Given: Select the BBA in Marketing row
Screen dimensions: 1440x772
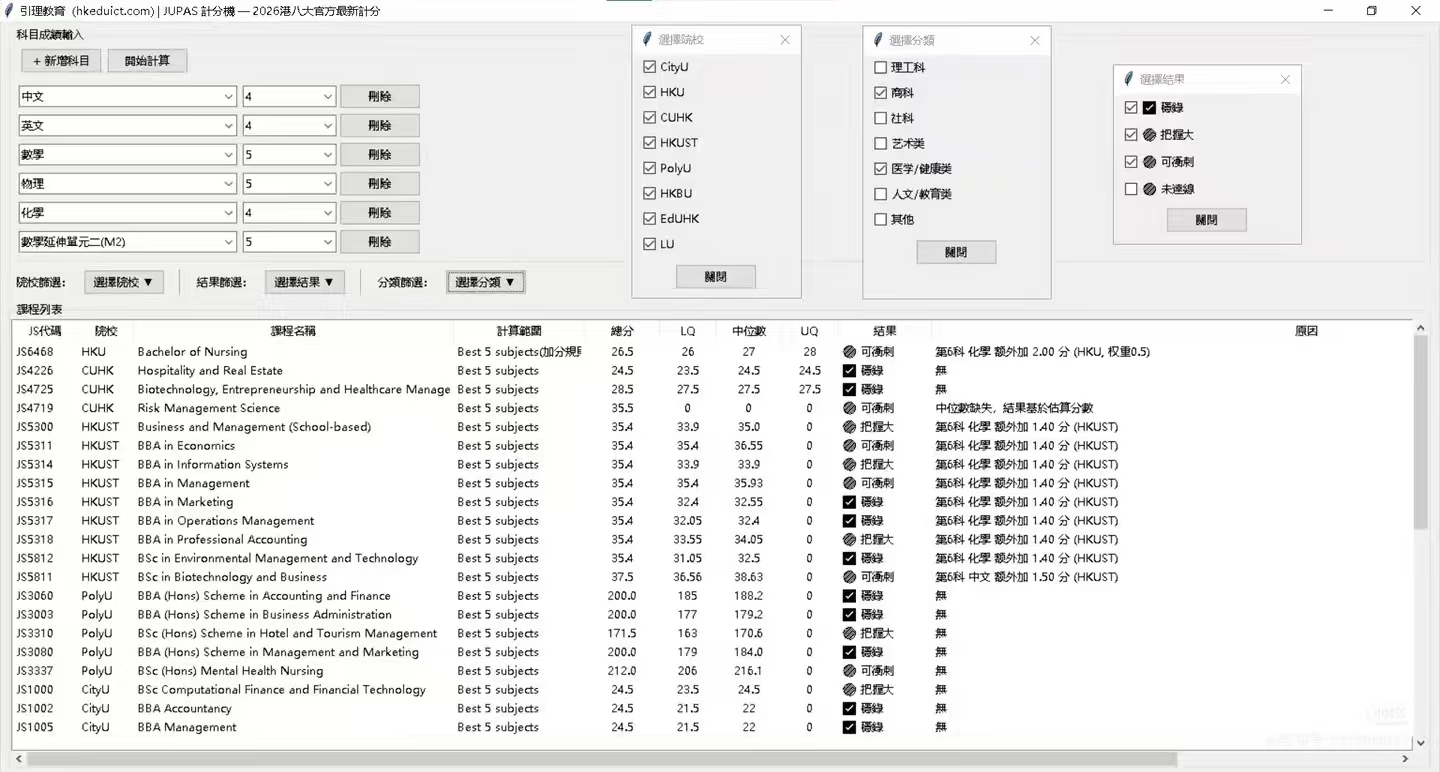Looking at the screenshot, I should pos(713,502).
